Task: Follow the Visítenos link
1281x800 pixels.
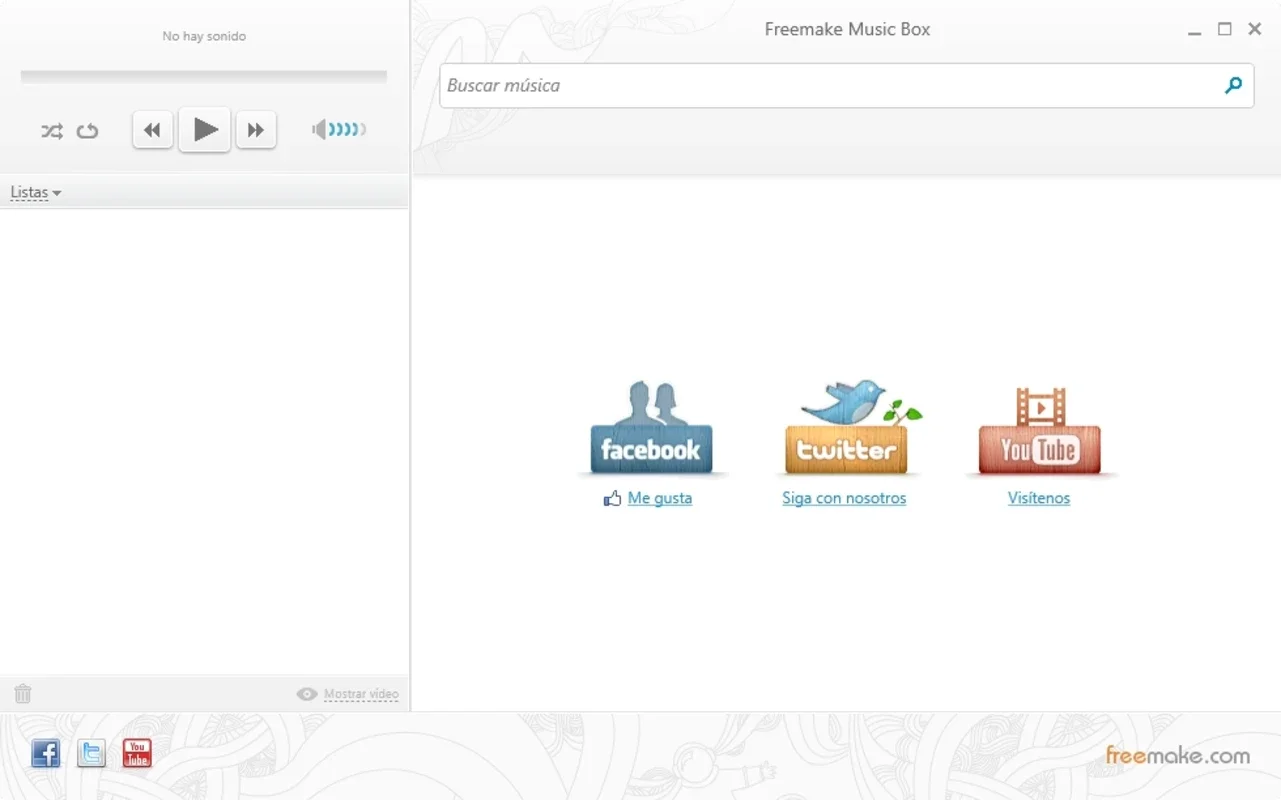Action: pos(1039,498)
